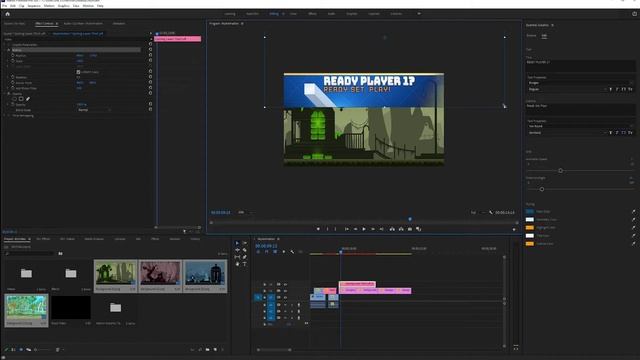Open the Sequence menu

tap(34, 6)
